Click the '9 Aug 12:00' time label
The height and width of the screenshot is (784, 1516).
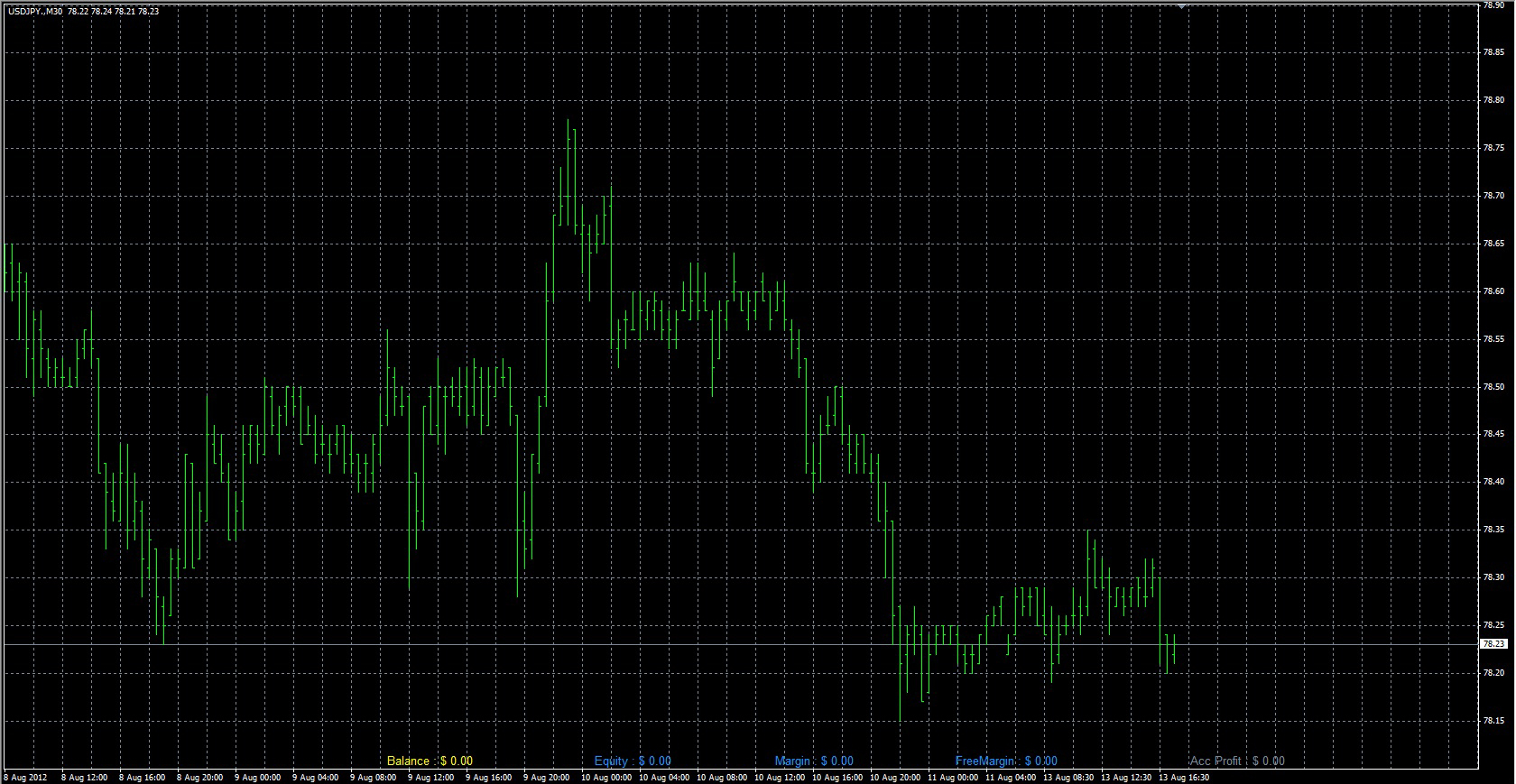coord(430,777)
